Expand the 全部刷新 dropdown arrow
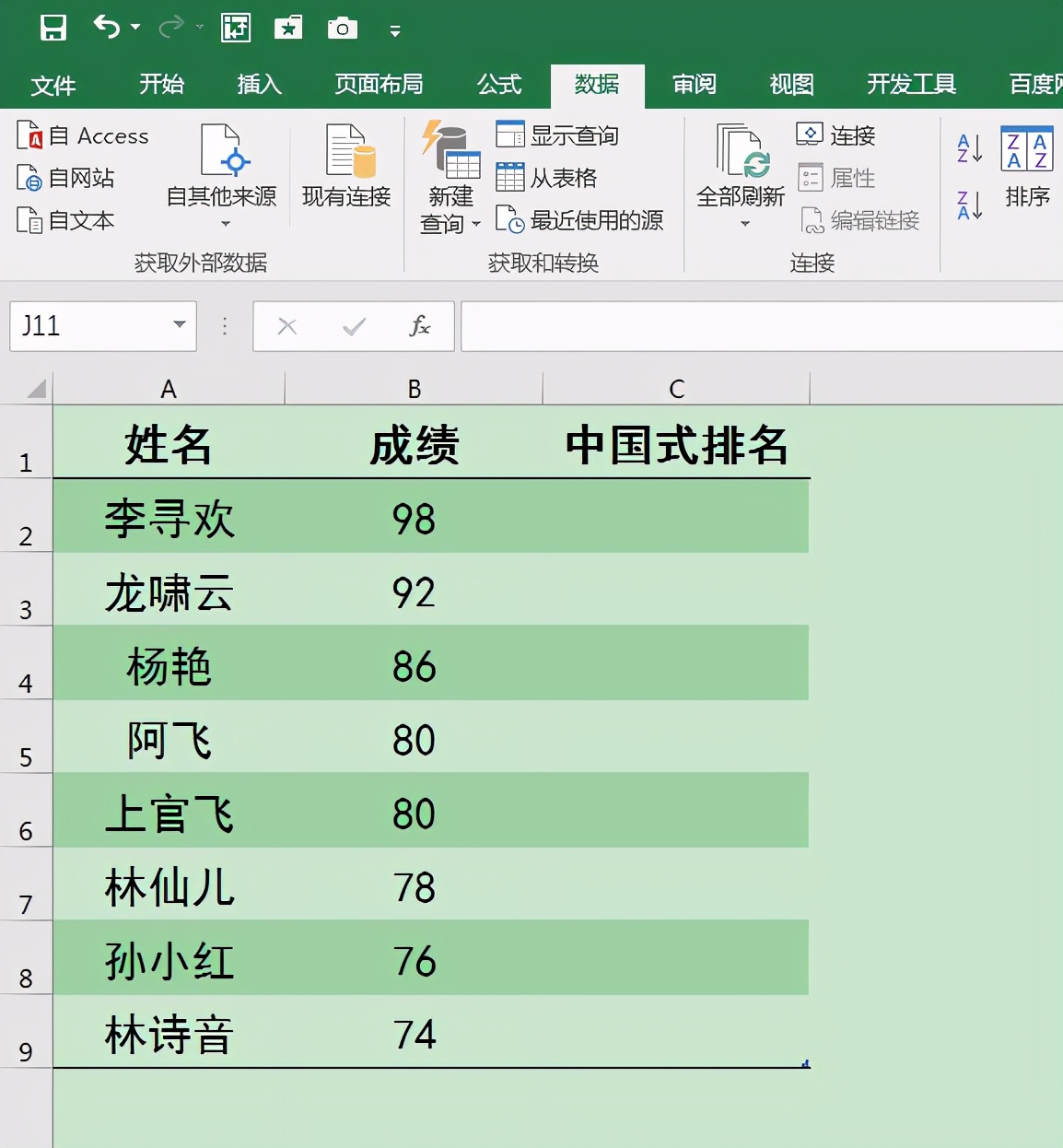This screenshot has width=1063, height=1148. tap(744, 224)
